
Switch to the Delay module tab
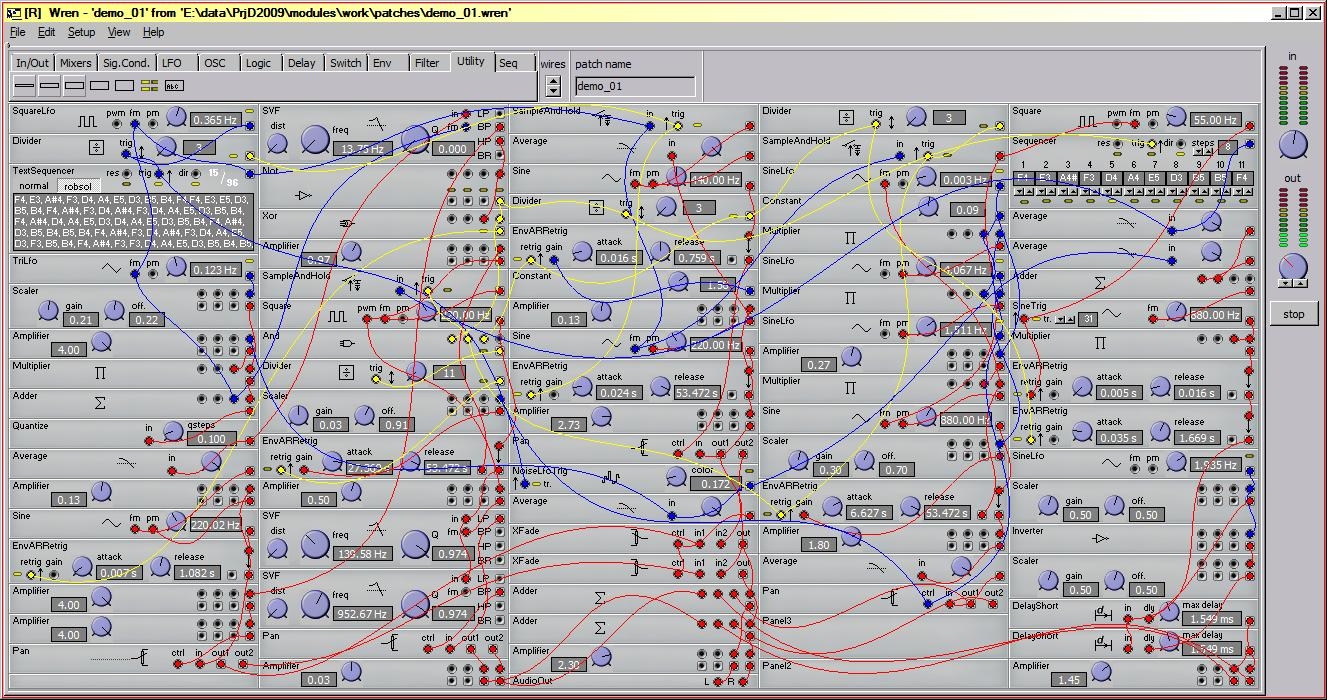pos(301,63)
